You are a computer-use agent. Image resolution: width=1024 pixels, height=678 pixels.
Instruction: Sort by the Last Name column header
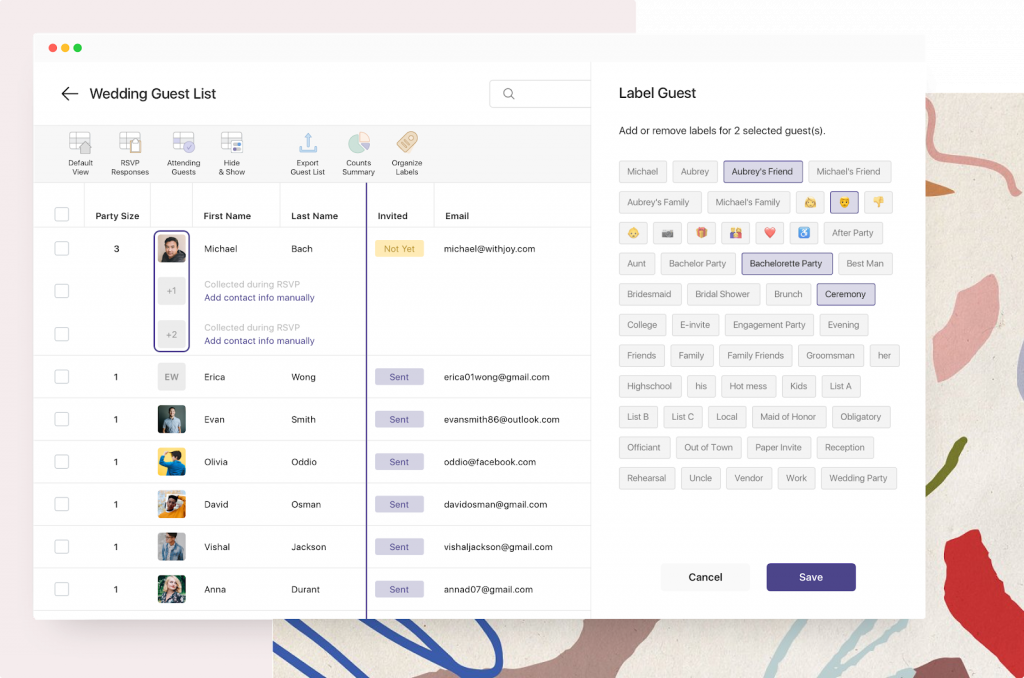315,216
